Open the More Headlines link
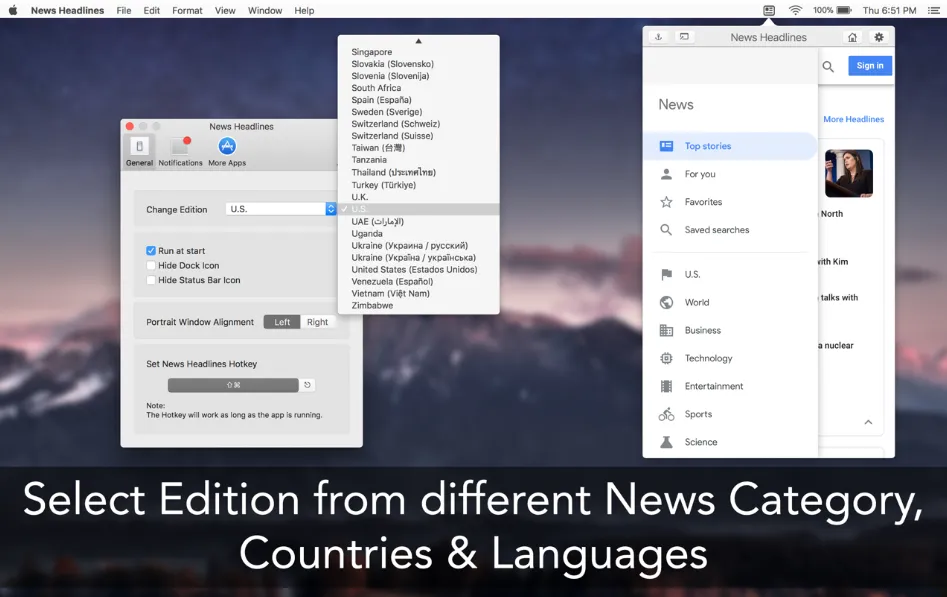Viewport: 947px width, 597px height. (x=853, y=120)
